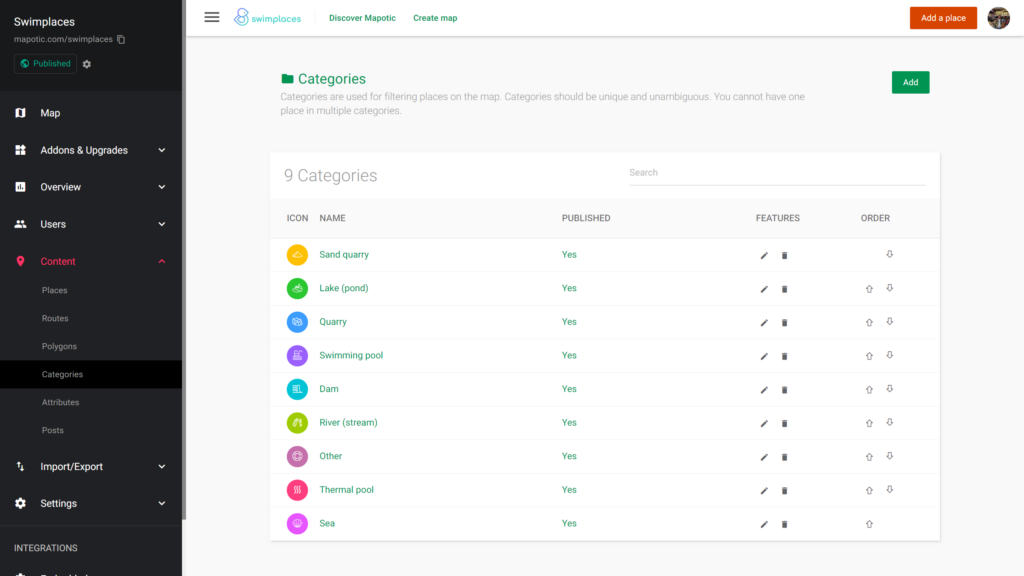This screenshot has width=1024, height=576.
Task: Edit the Lake (pond) category
Action: (x=764, y=289)
